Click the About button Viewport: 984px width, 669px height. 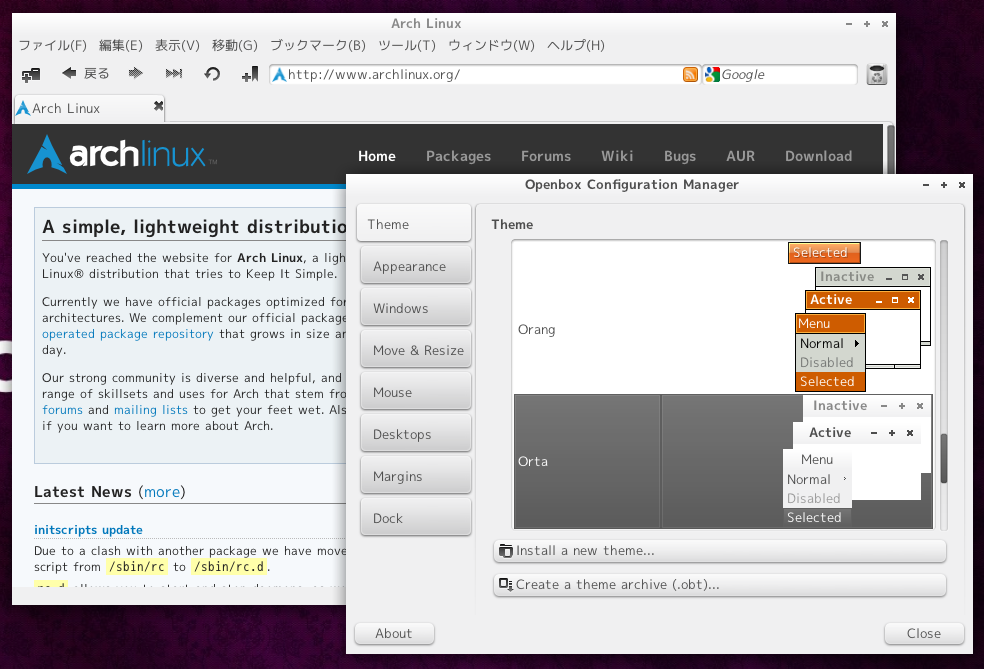click(x=394, y=633)
